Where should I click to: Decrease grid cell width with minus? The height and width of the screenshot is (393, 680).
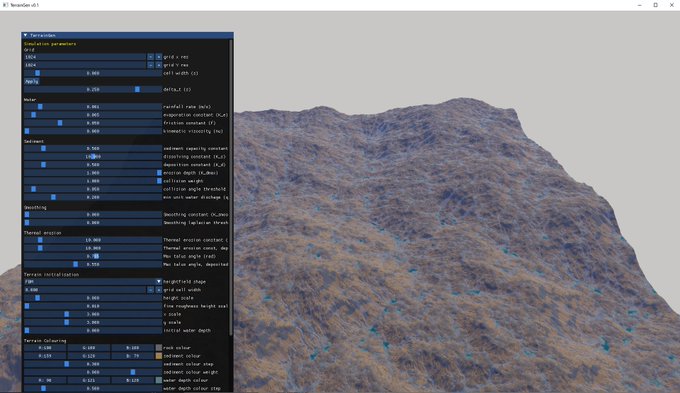150,290
